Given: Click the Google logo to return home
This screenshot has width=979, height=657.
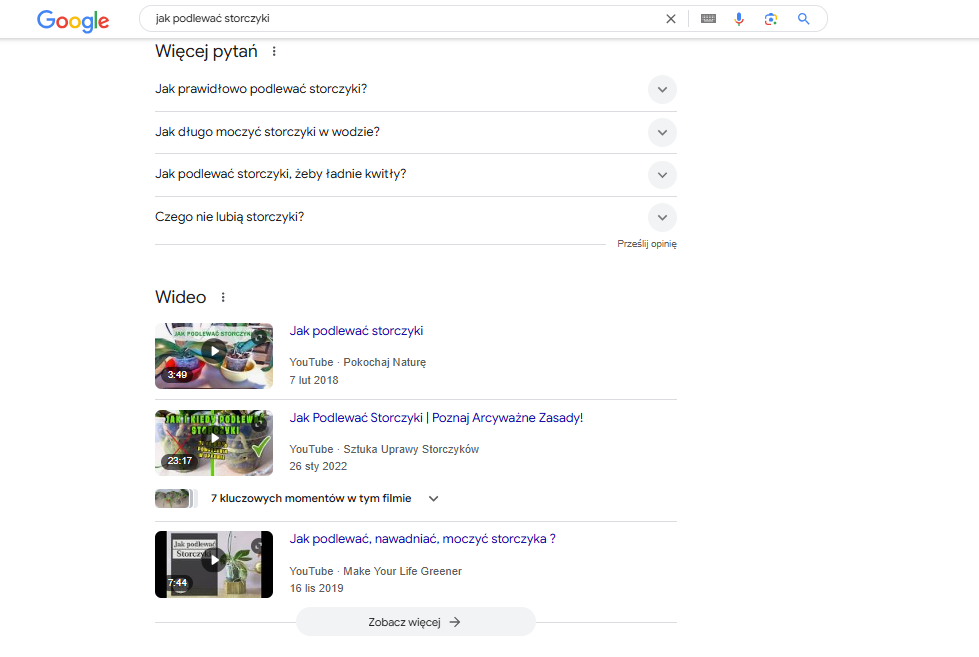Looking at the screenshot, I should (72, 20).
